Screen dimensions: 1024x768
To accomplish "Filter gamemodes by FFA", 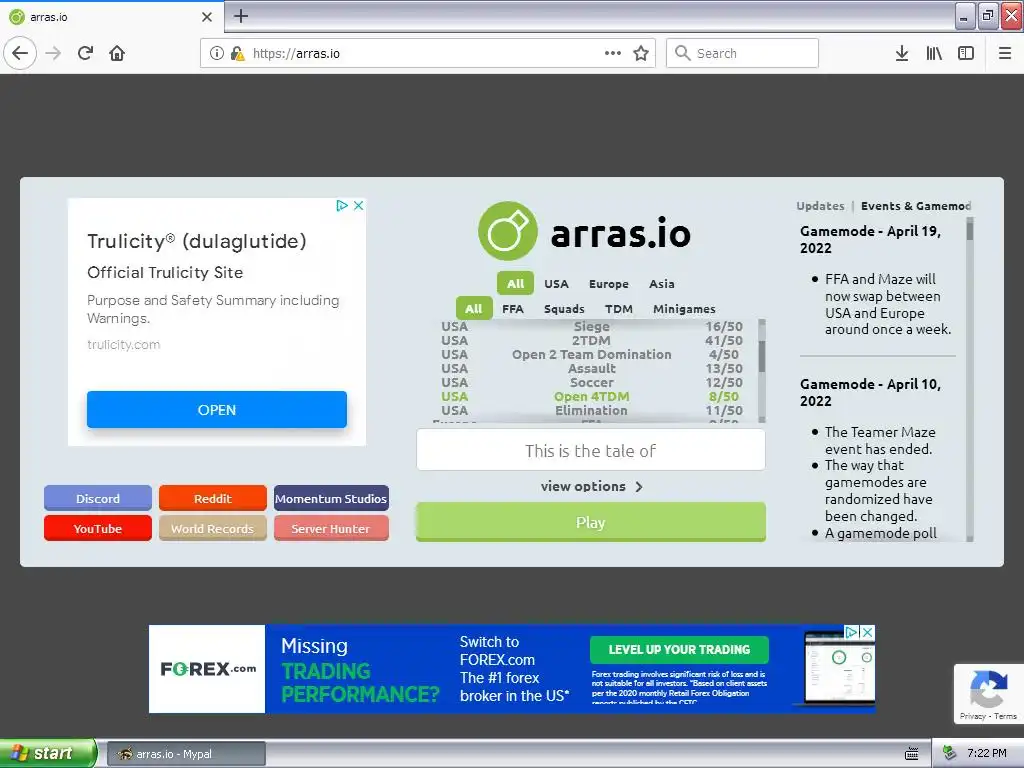I will (x=513, y=308).
